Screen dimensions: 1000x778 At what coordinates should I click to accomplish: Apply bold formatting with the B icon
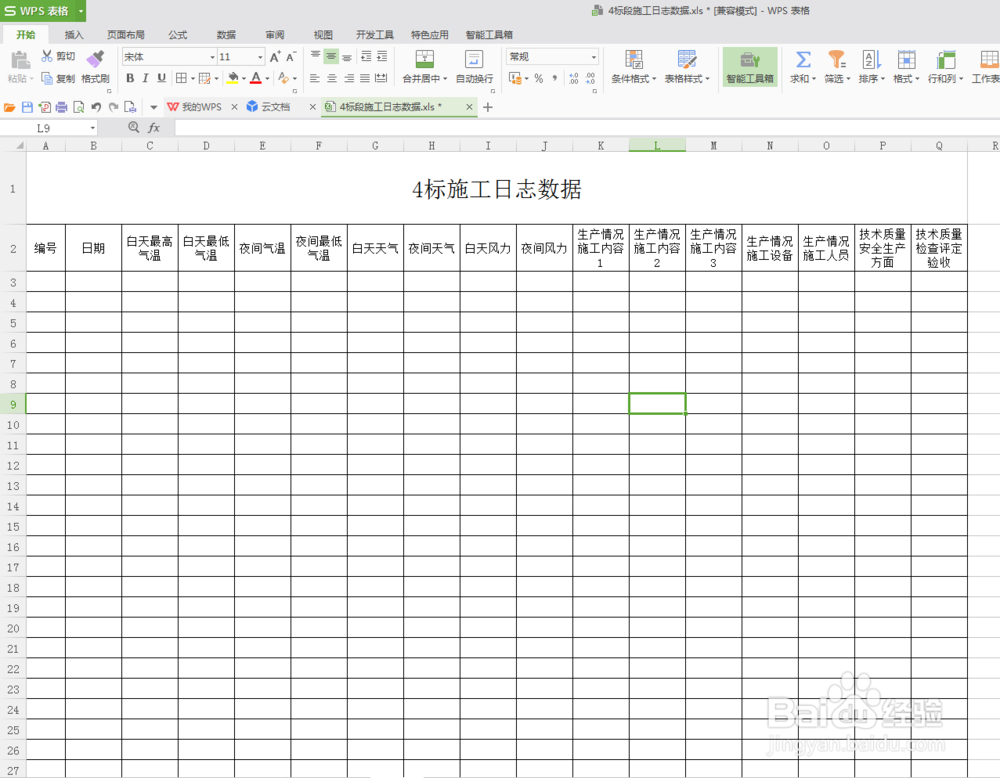pyautogui.click(x=131, y=78)
